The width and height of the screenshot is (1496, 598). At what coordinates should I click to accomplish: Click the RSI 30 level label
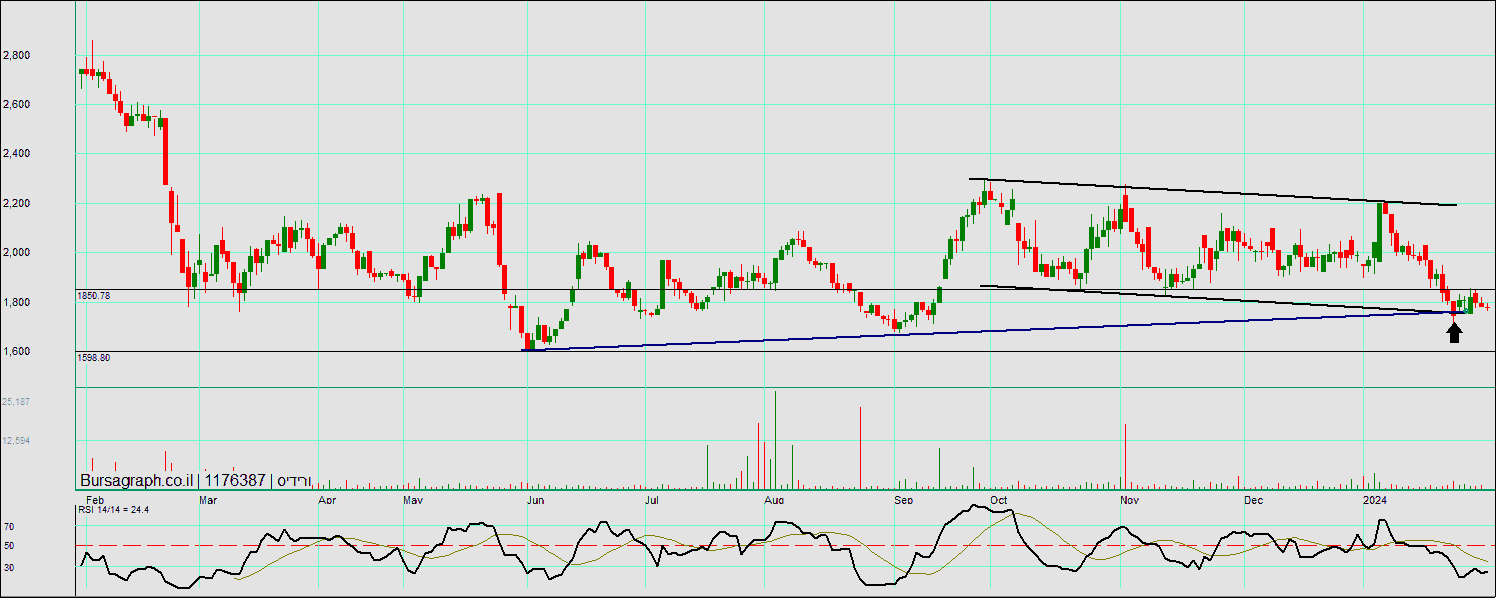(8, 567)
